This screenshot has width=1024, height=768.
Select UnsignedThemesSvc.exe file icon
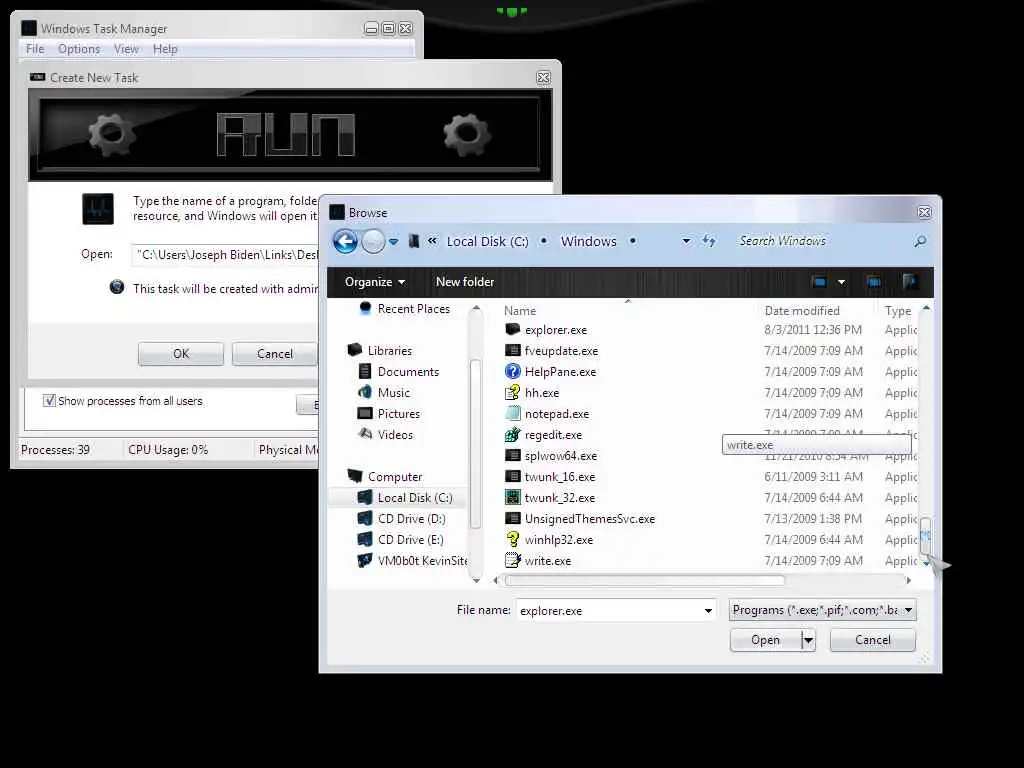(x=513, y=519)
